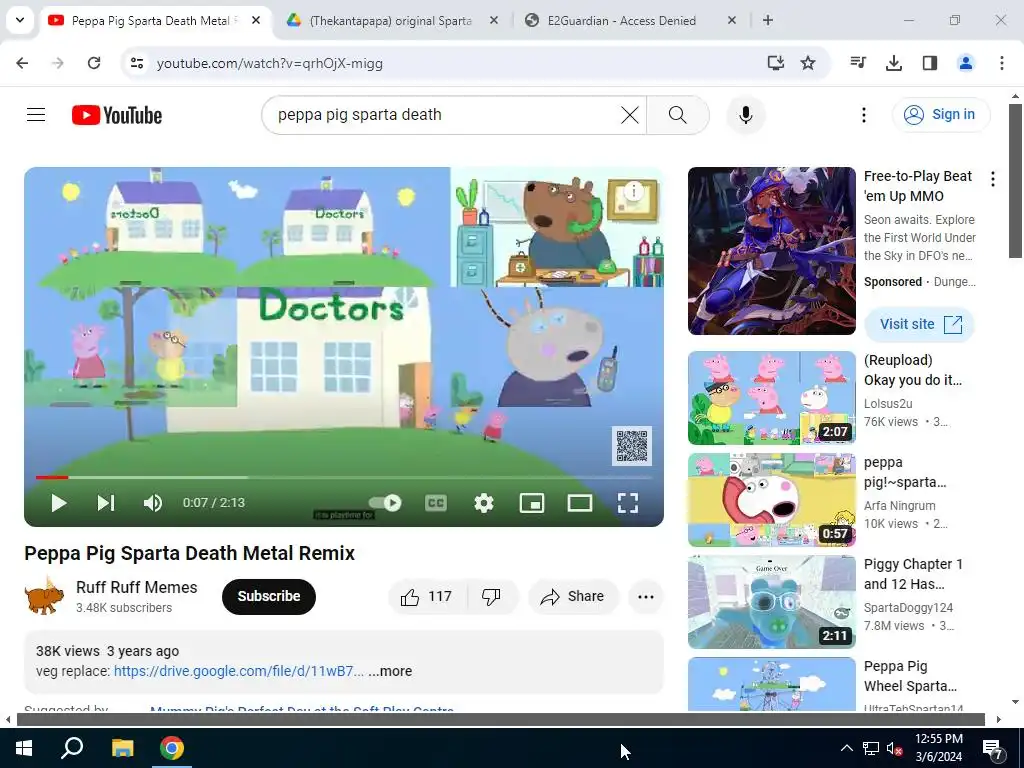Open YouTube hamburger guide menu
Screen dimensions: 1024x768
pos(36,115)
